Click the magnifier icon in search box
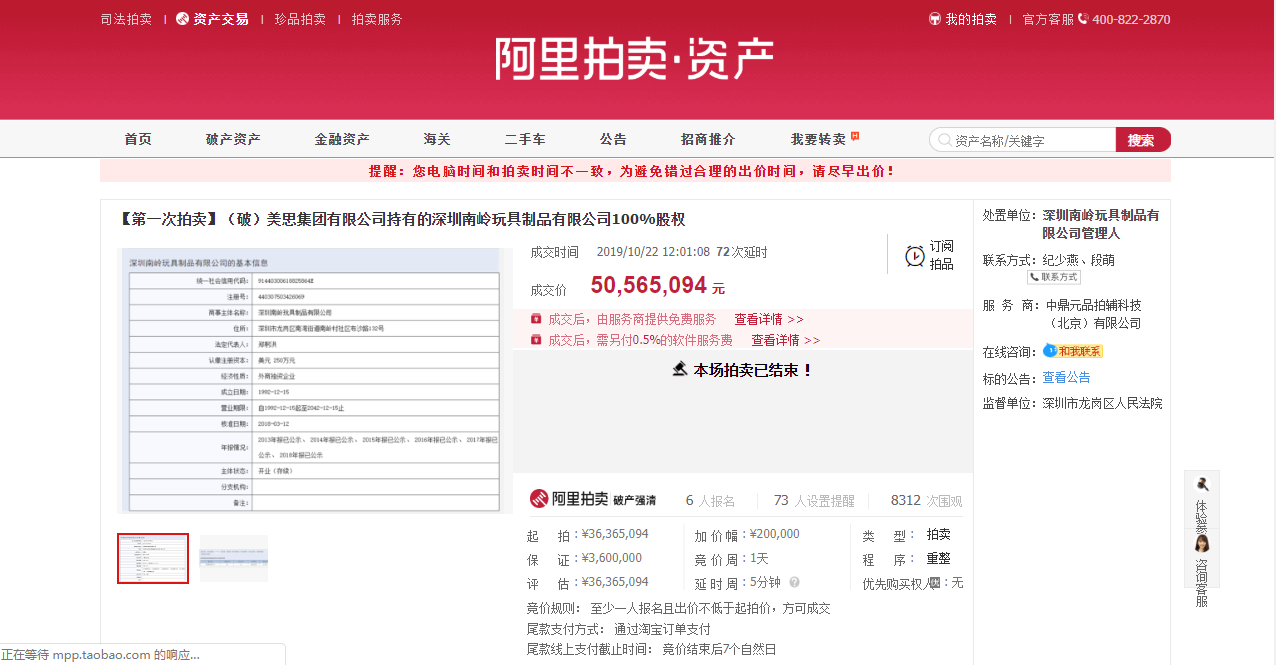The image size is (1276, 665). tap(943, 140)
